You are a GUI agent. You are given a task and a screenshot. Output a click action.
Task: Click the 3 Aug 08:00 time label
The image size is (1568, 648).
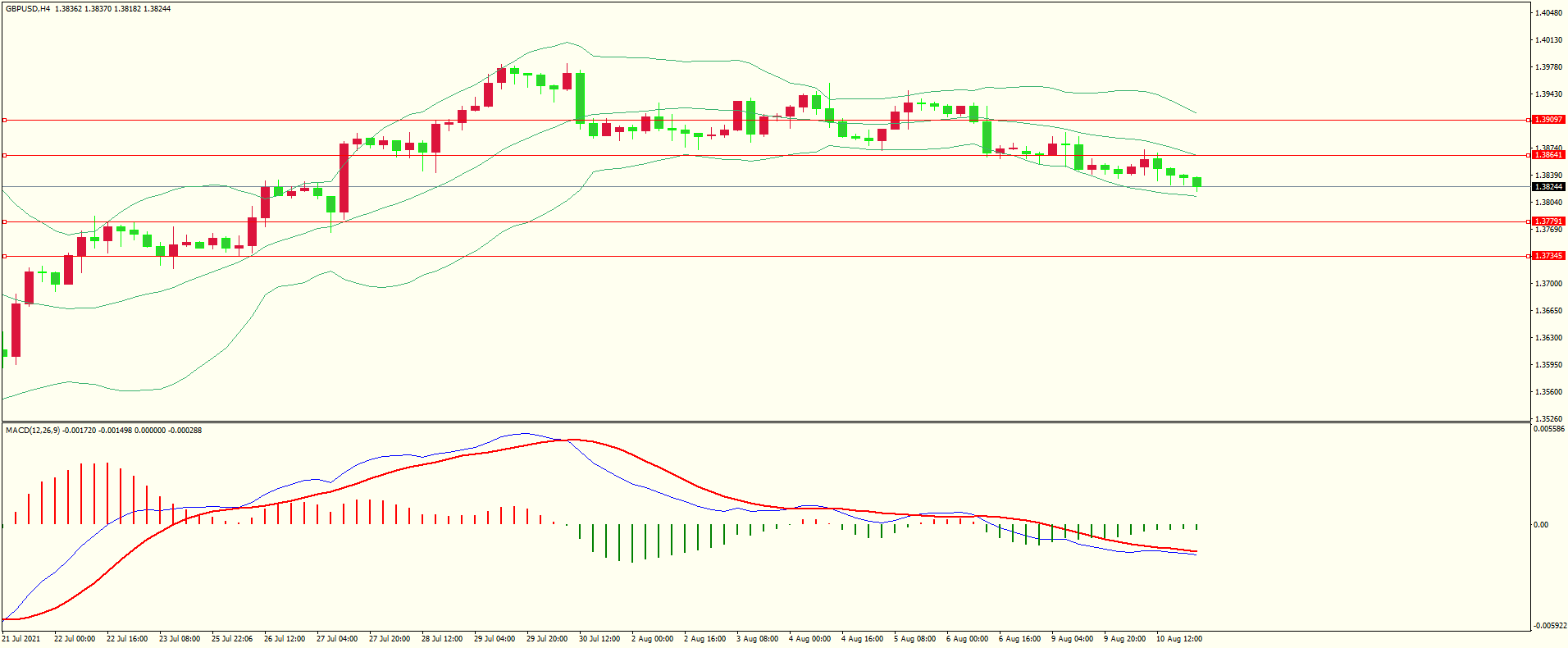coord(757,639)
